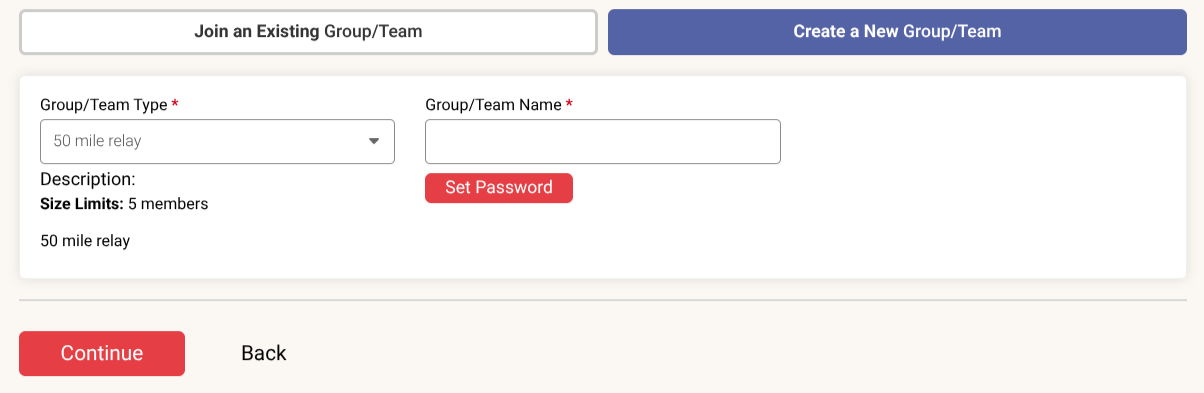Click the Group/Team Type field label
Image resolution: width=1204 pixels, height=393 pixels.
(x=103, y=104)
